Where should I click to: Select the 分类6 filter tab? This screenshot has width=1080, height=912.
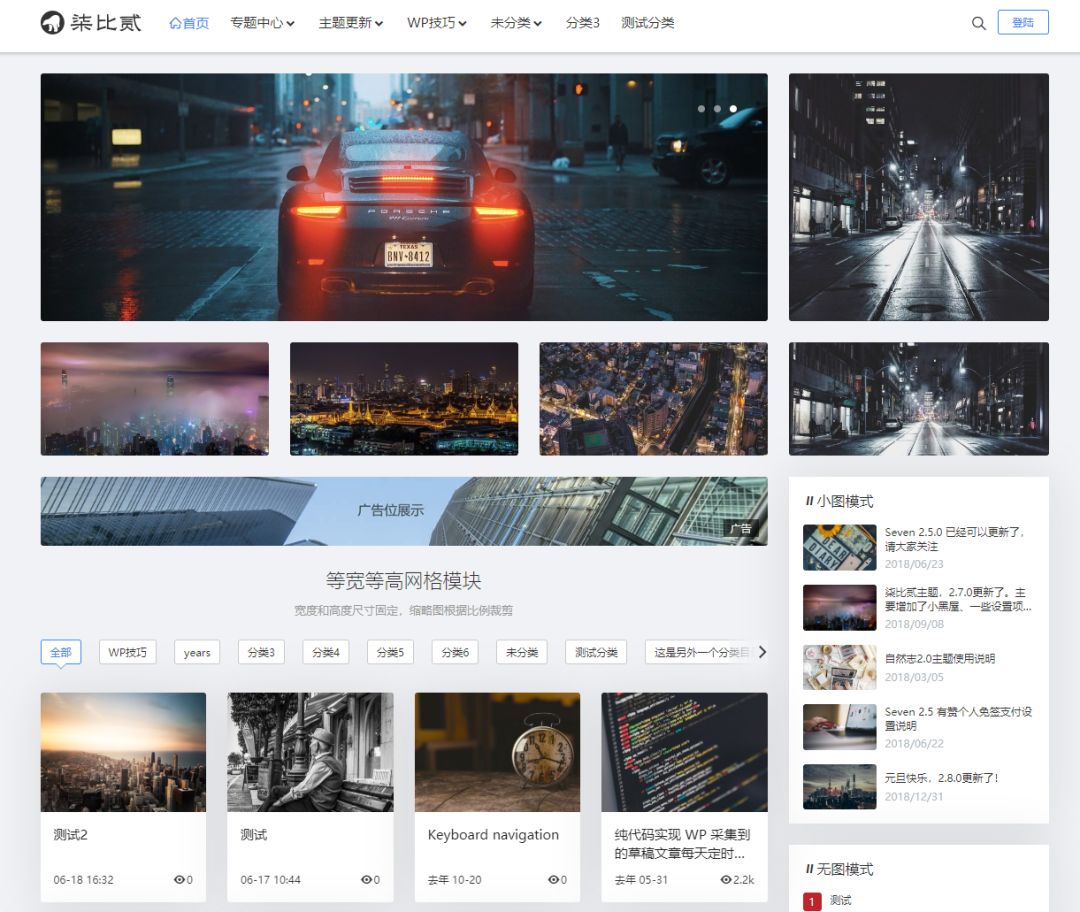[x=455, y=652]
